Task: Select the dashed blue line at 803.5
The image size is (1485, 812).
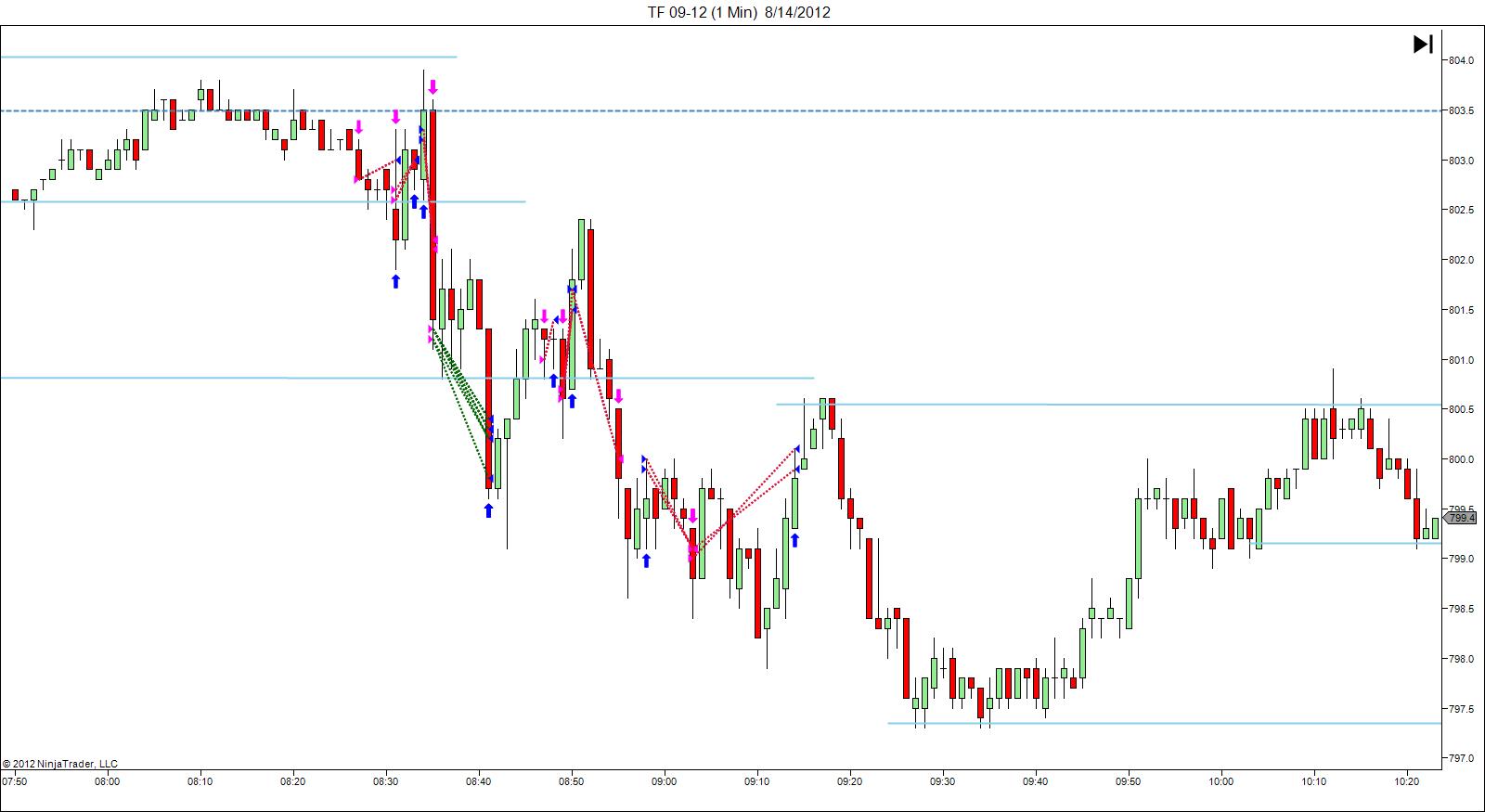Action: click(x=720, y=110)
